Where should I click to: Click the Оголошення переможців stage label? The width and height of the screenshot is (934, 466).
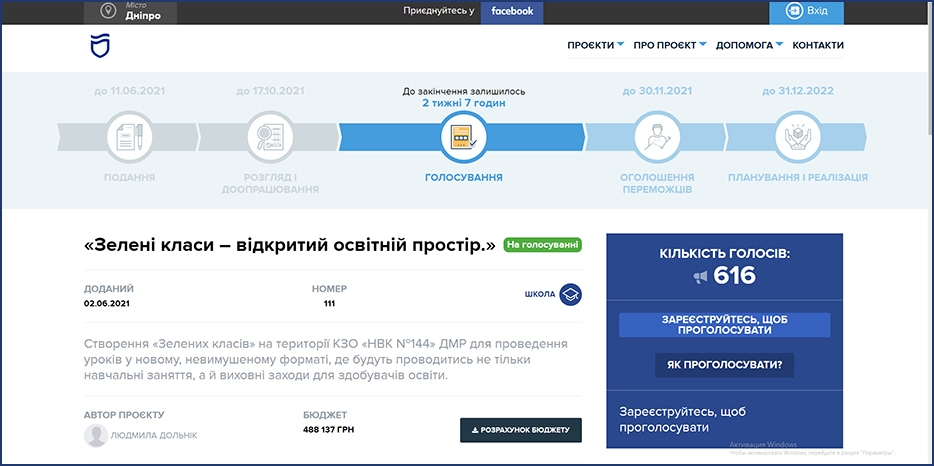[657, 184]
